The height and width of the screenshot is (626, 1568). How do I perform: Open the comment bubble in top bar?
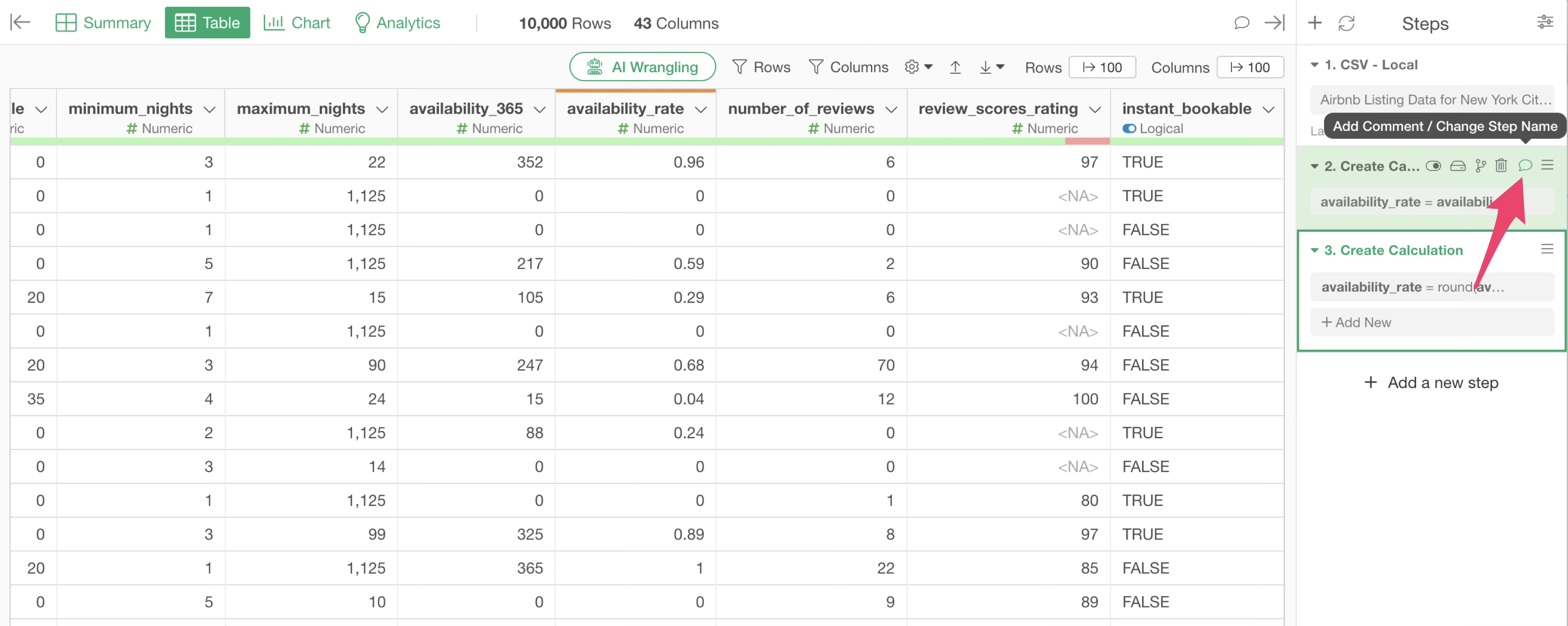coord(1241,22)
